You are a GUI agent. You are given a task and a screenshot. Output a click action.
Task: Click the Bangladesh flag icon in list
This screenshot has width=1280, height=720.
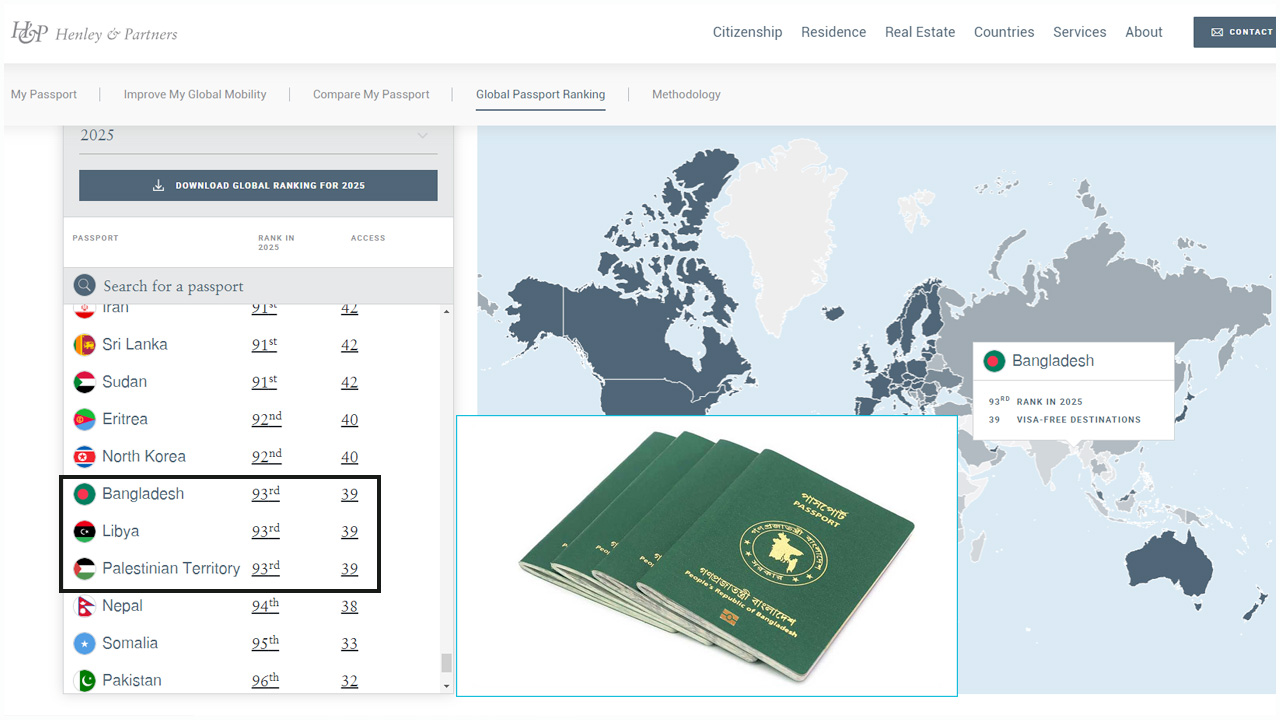pos(85,494)
